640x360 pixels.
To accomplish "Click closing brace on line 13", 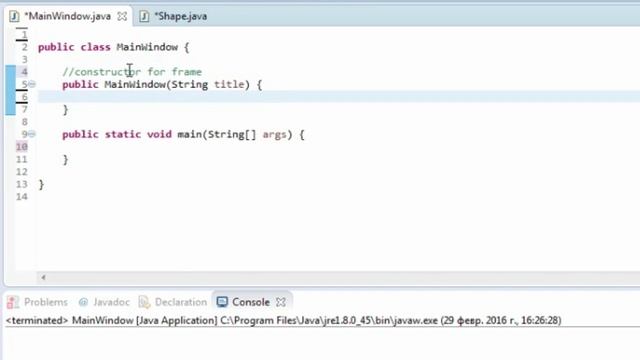I will tap(41, 184).
